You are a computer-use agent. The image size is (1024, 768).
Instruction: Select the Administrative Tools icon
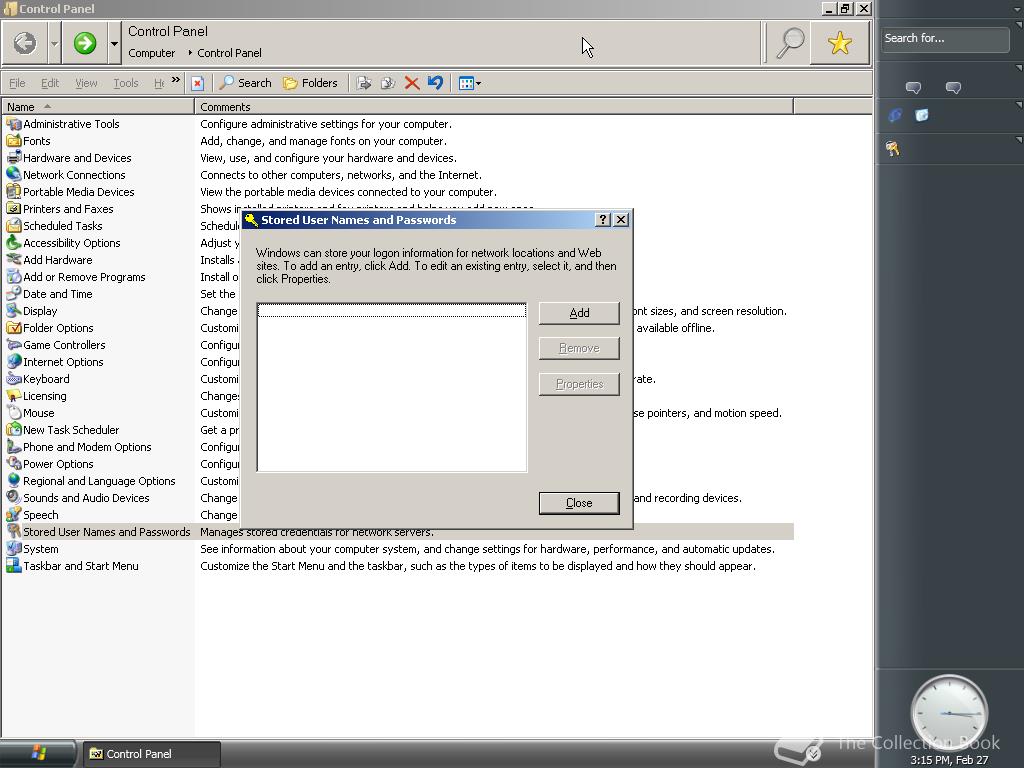click(14, 123)
